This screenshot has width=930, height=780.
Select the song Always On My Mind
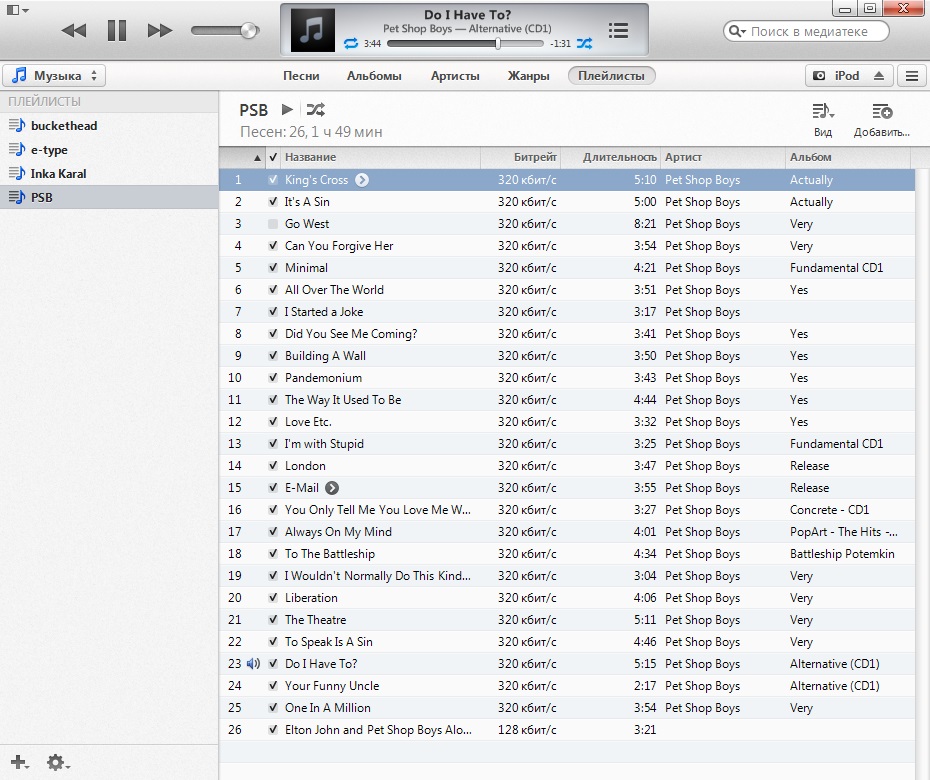(x=567, y=532)
